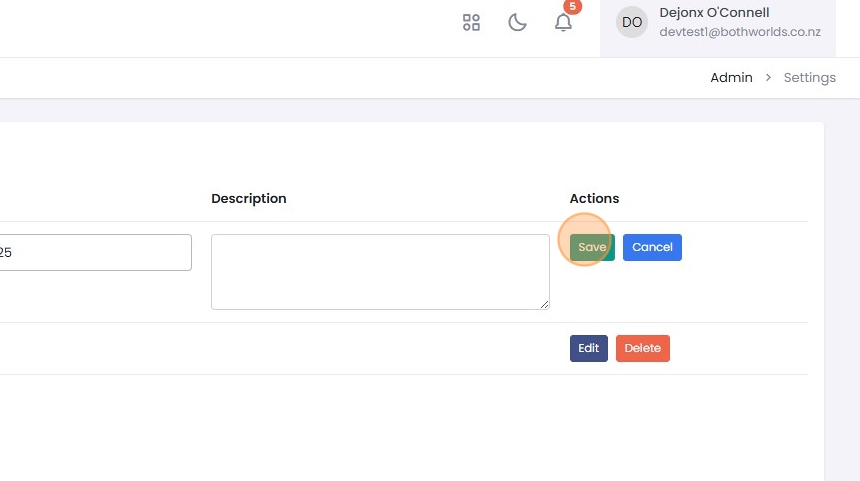860x481 pixels.
Task: Click the DO user avatar circle
Action: pos(632,22)
